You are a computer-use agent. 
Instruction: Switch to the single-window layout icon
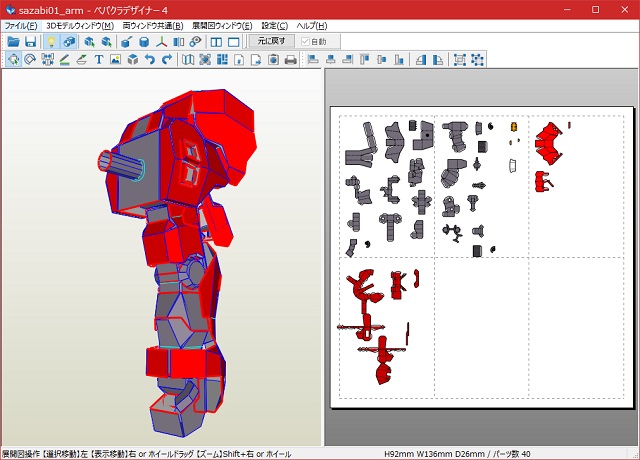(x=233, y=42)
